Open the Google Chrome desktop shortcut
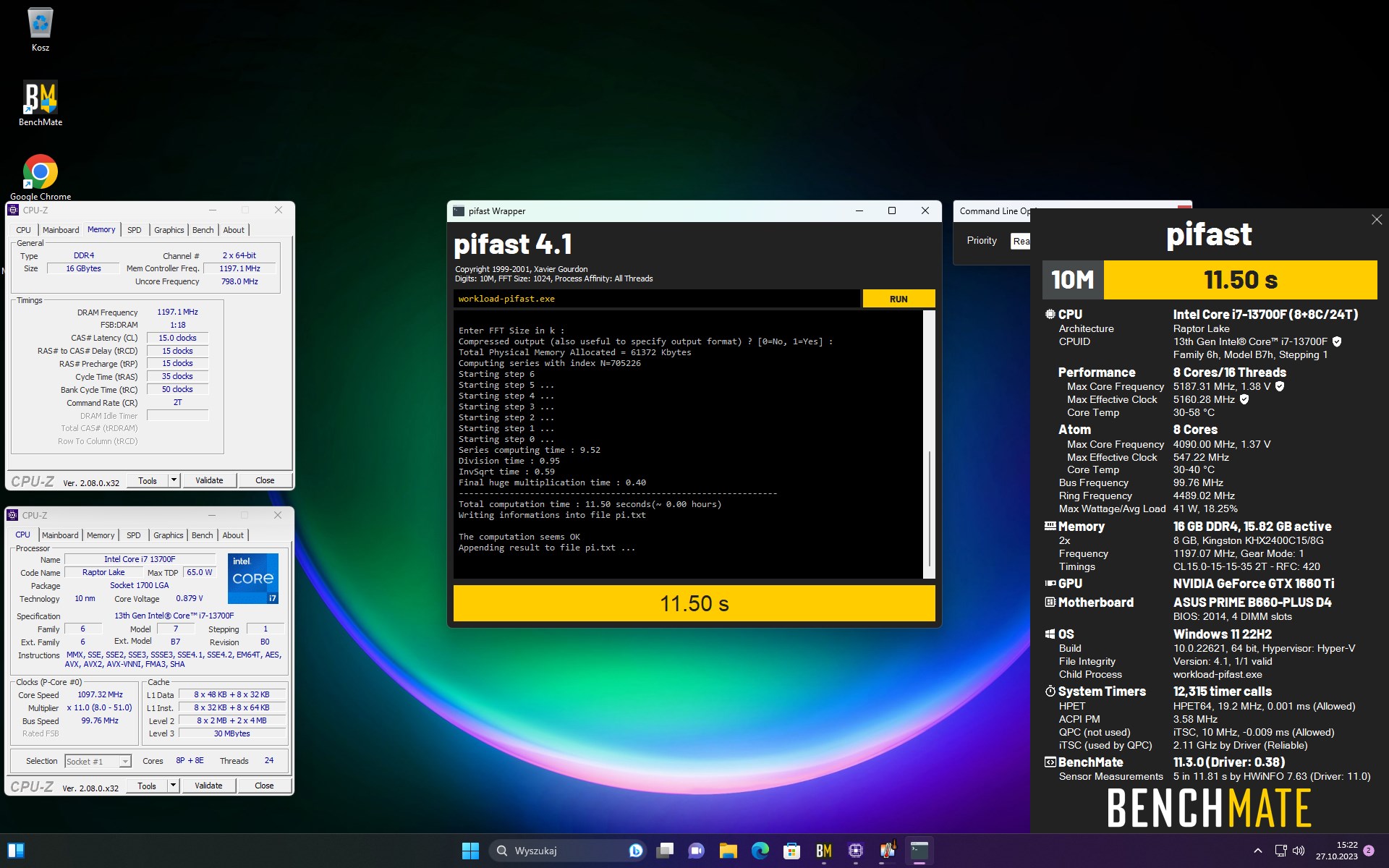The height and width of the screenshot is (868, 1389). (41, 177)
